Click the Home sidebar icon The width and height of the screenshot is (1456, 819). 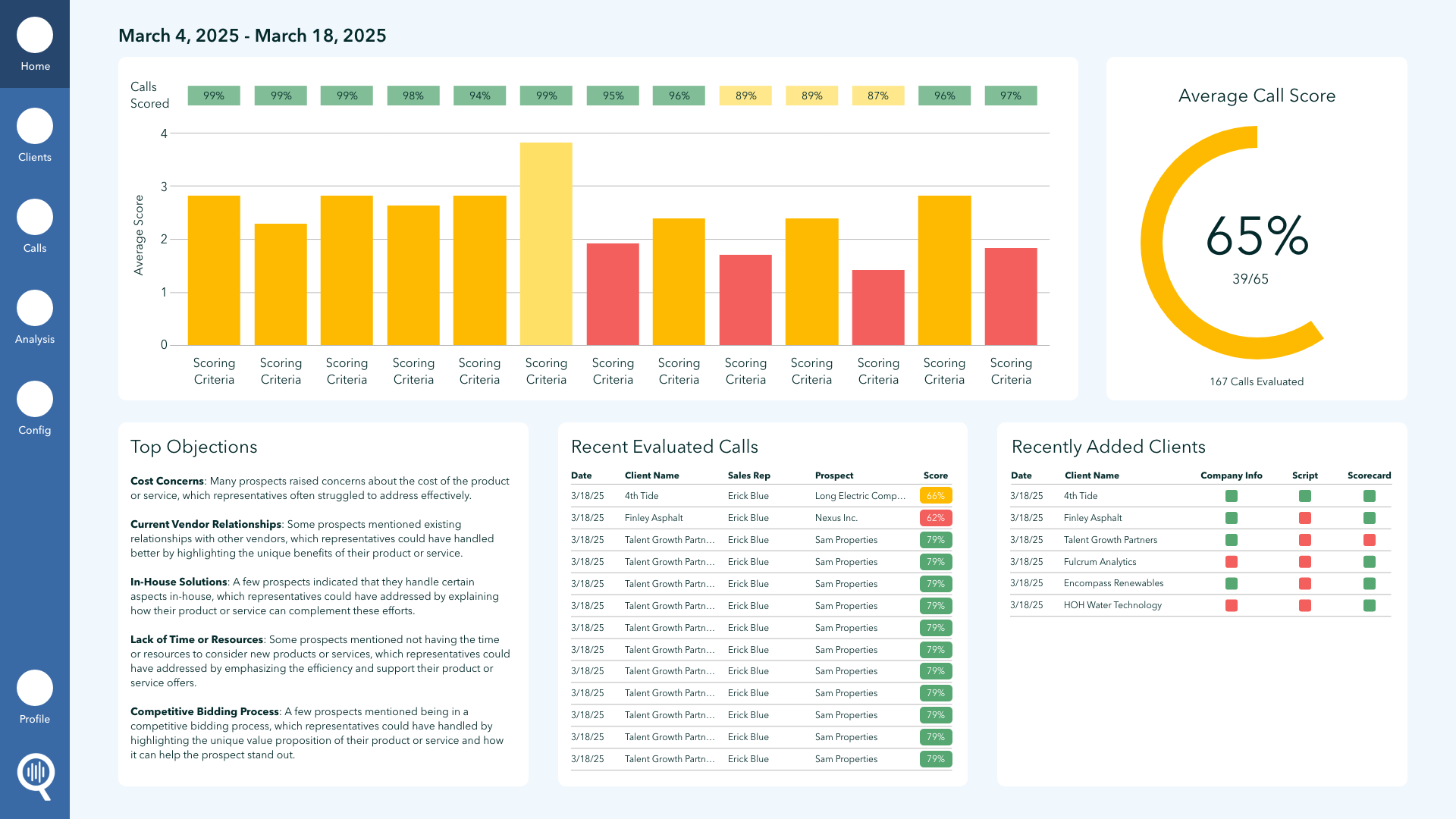pyautogui.click(x=35, y=36)
